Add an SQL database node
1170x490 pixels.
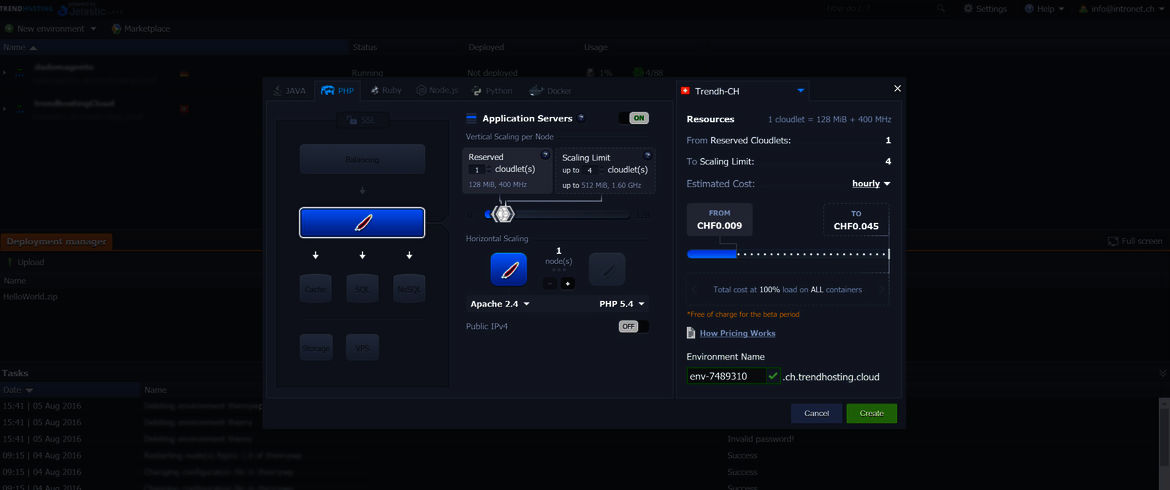click(x=362, y=288)
